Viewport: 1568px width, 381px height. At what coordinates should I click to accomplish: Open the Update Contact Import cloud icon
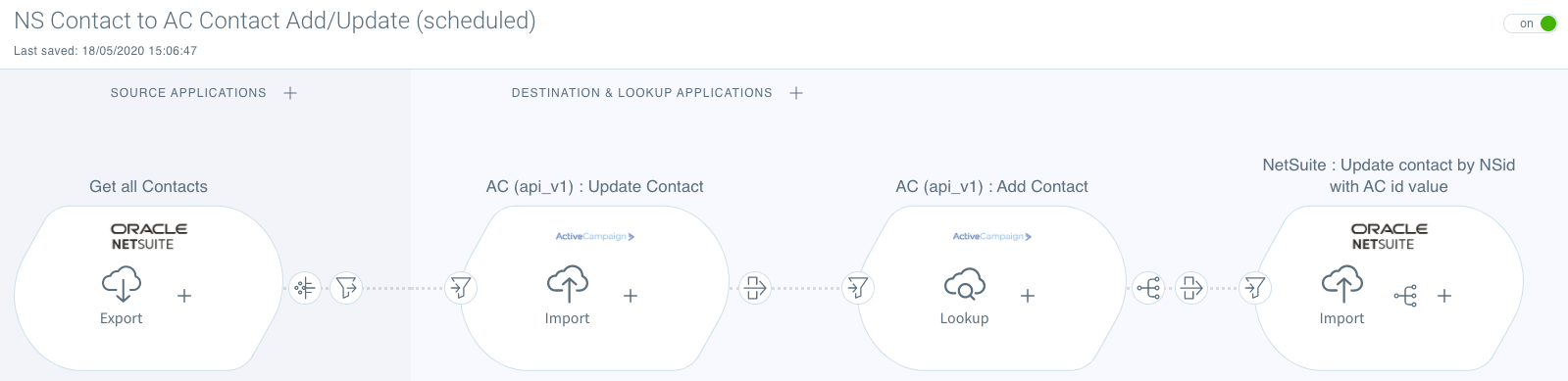(568, 286)
